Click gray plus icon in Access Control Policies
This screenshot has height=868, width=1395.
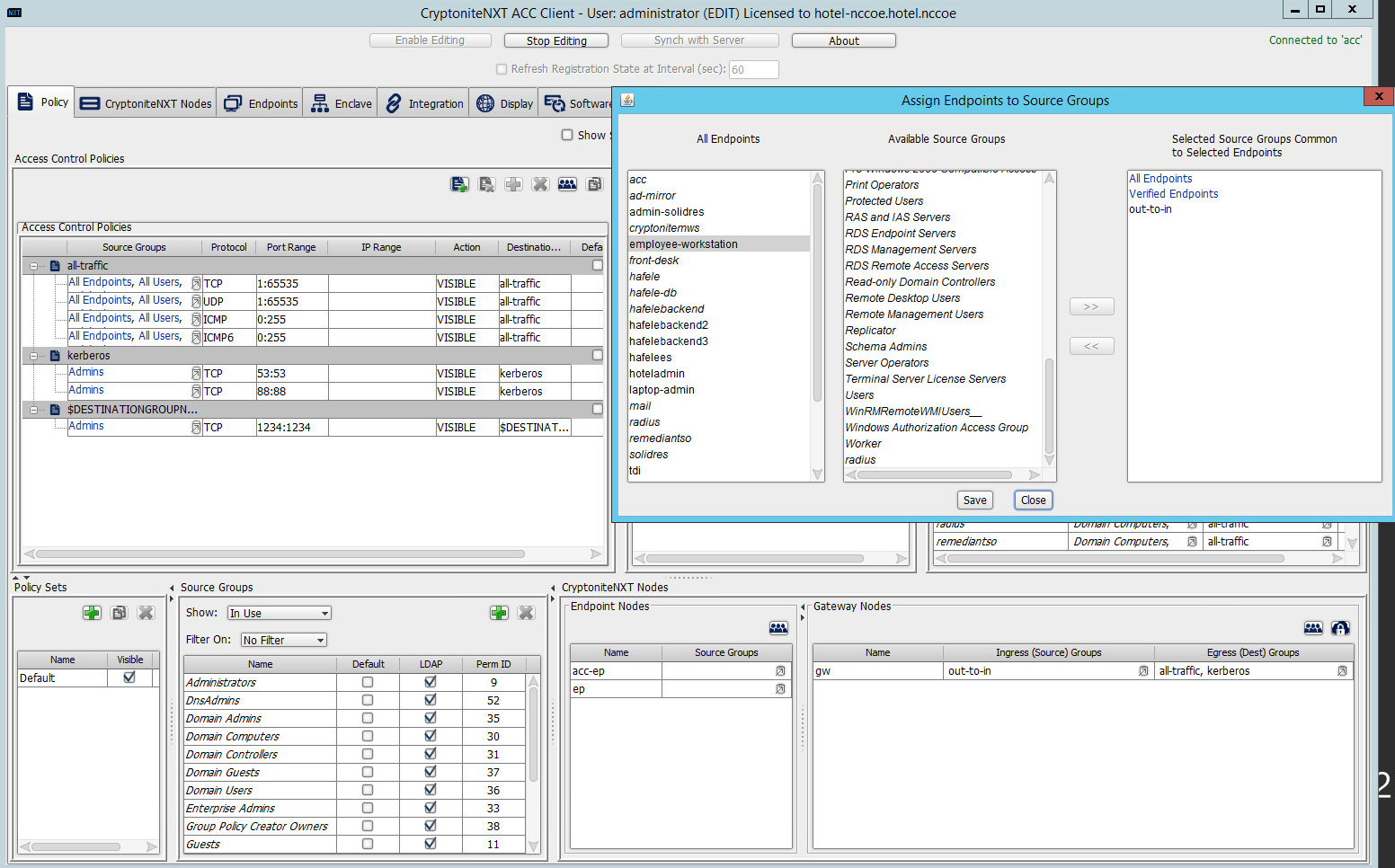point(513,184)
